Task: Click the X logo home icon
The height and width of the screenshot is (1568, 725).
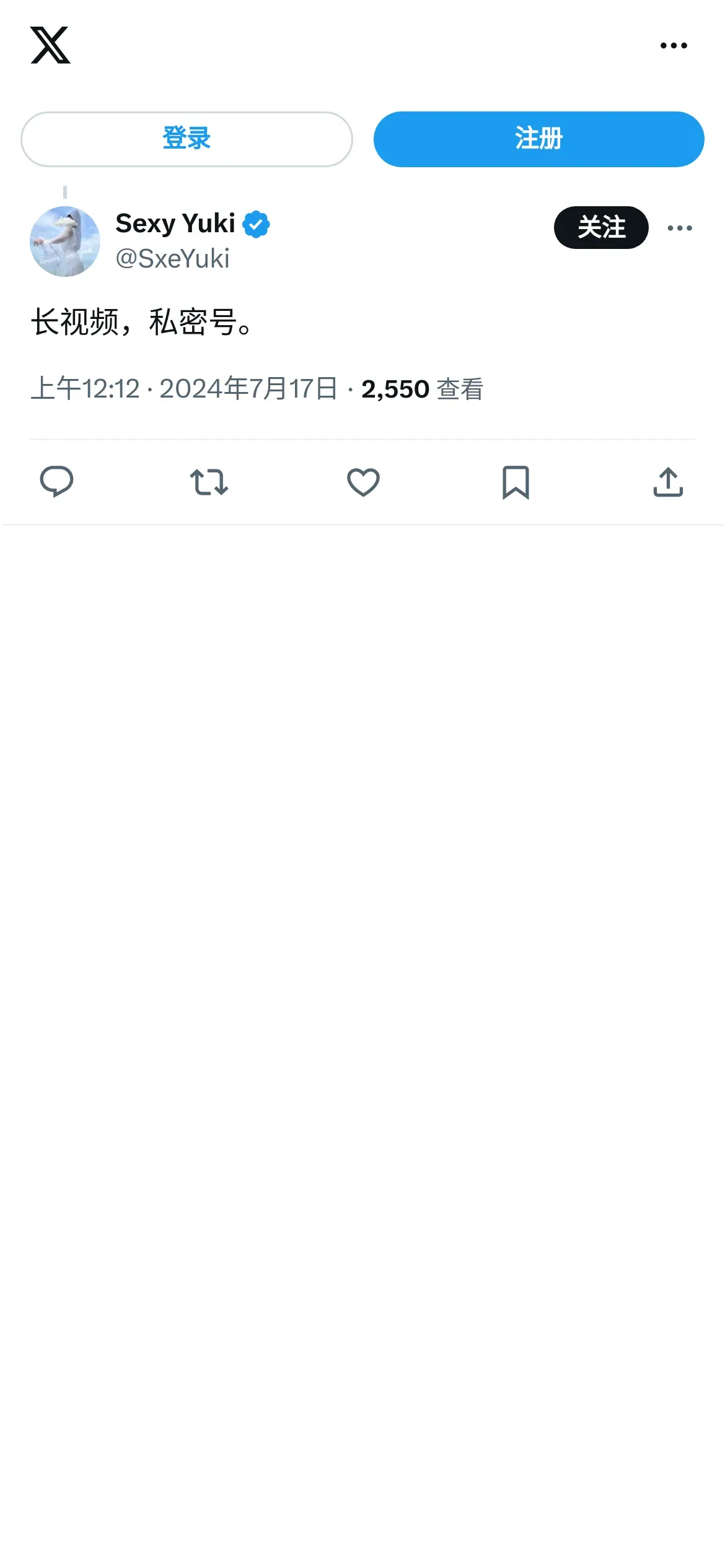Action: (50, 45)
